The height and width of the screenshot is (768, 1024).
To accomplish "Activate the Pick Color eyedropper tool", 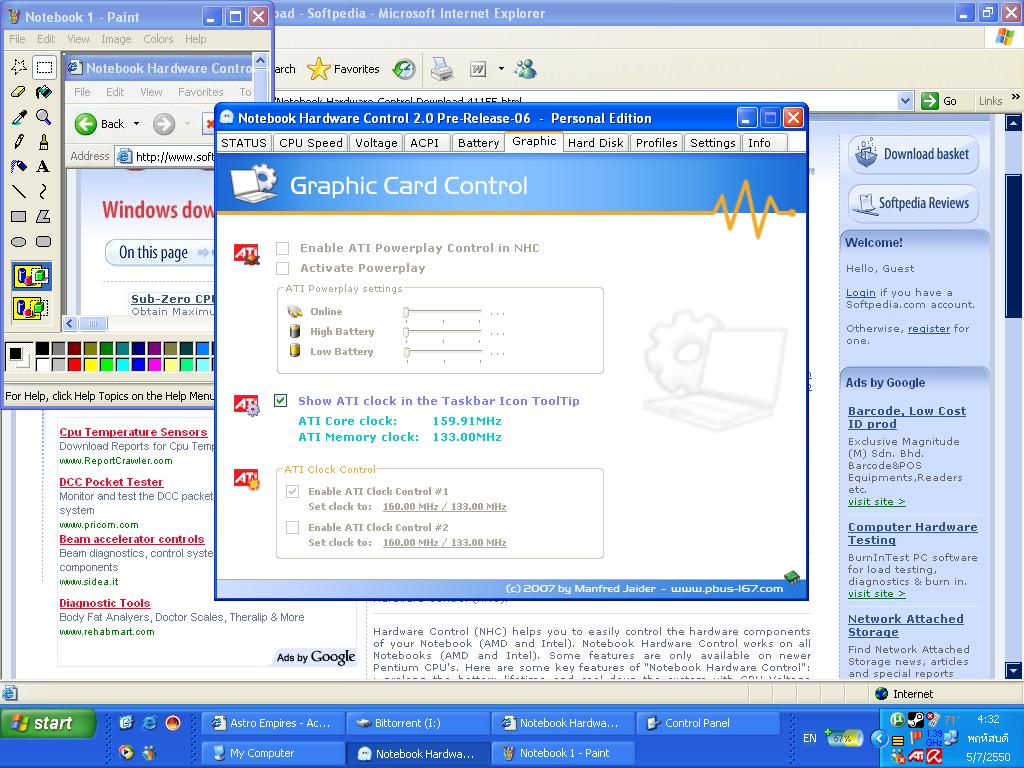I will coord(19,117).
